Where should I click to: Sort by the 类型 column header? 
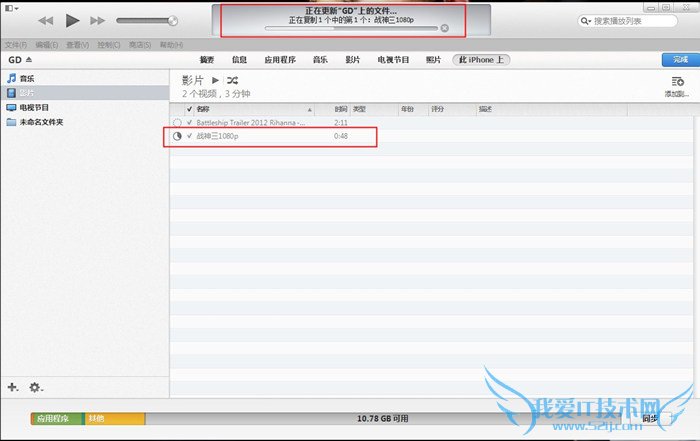coord(374,109)
